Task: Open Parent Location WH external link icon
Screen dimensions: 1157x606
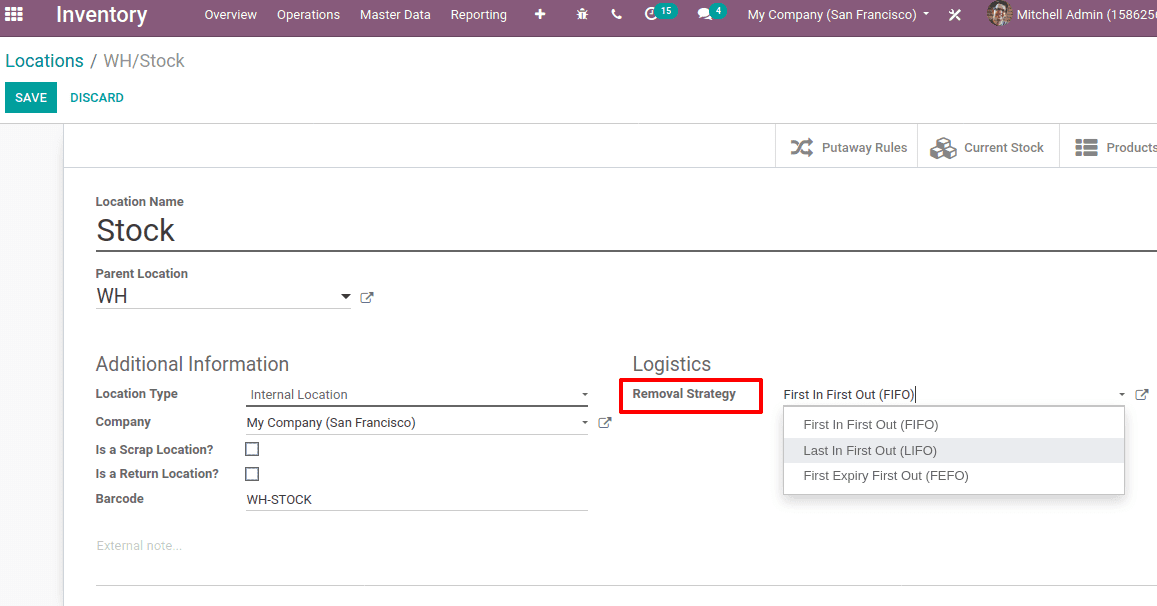Action: (x=367, y=297)
